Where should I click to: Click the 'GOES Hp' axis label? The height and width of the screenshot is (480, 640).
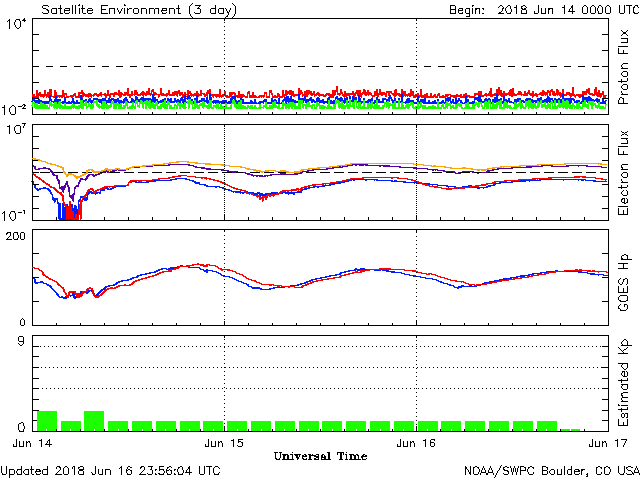pos(623,282)
